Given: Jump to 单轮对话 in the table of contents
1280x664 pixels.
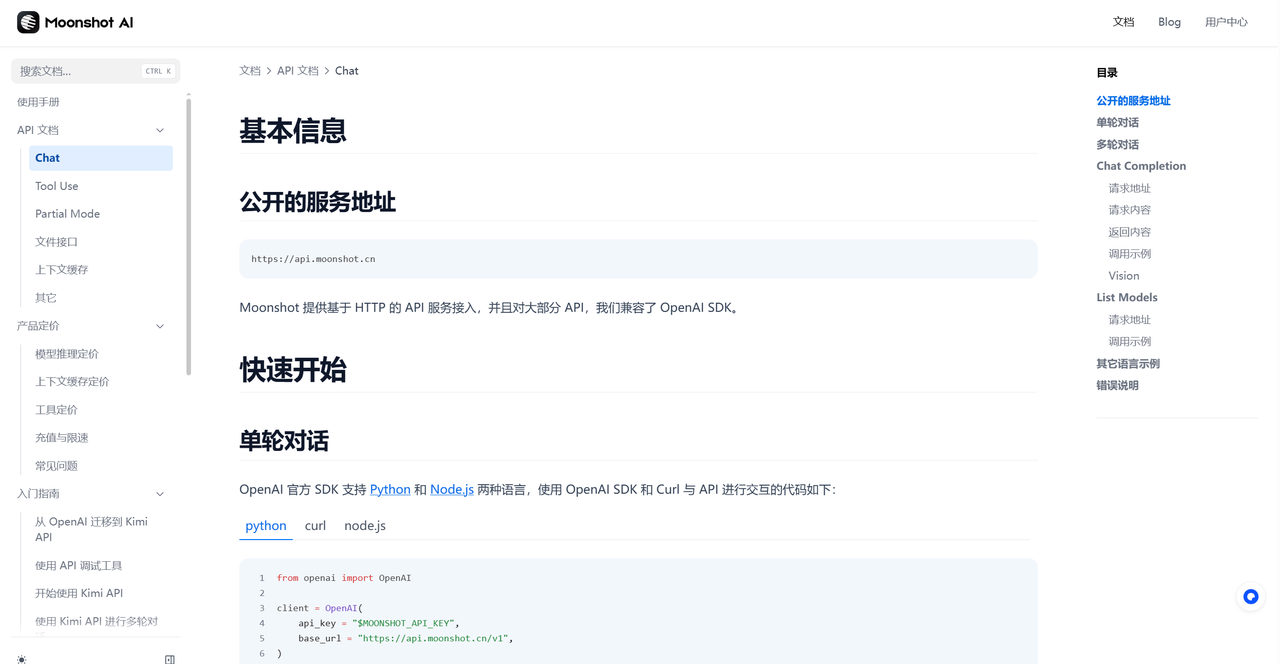Looking at the screenshot, I should pos(1117,123).
